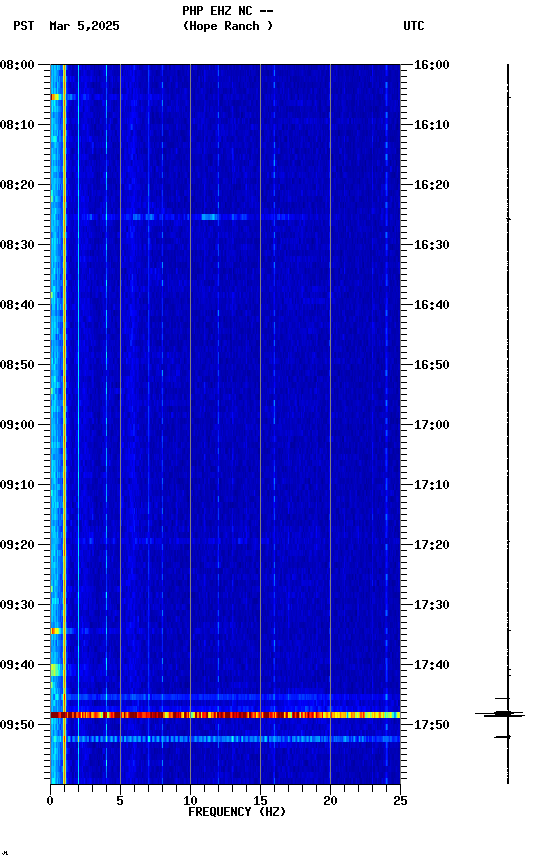Click the FREQUENCY (HZ) axis label
This screenshot has height=864, width=552.
(237, 813)
